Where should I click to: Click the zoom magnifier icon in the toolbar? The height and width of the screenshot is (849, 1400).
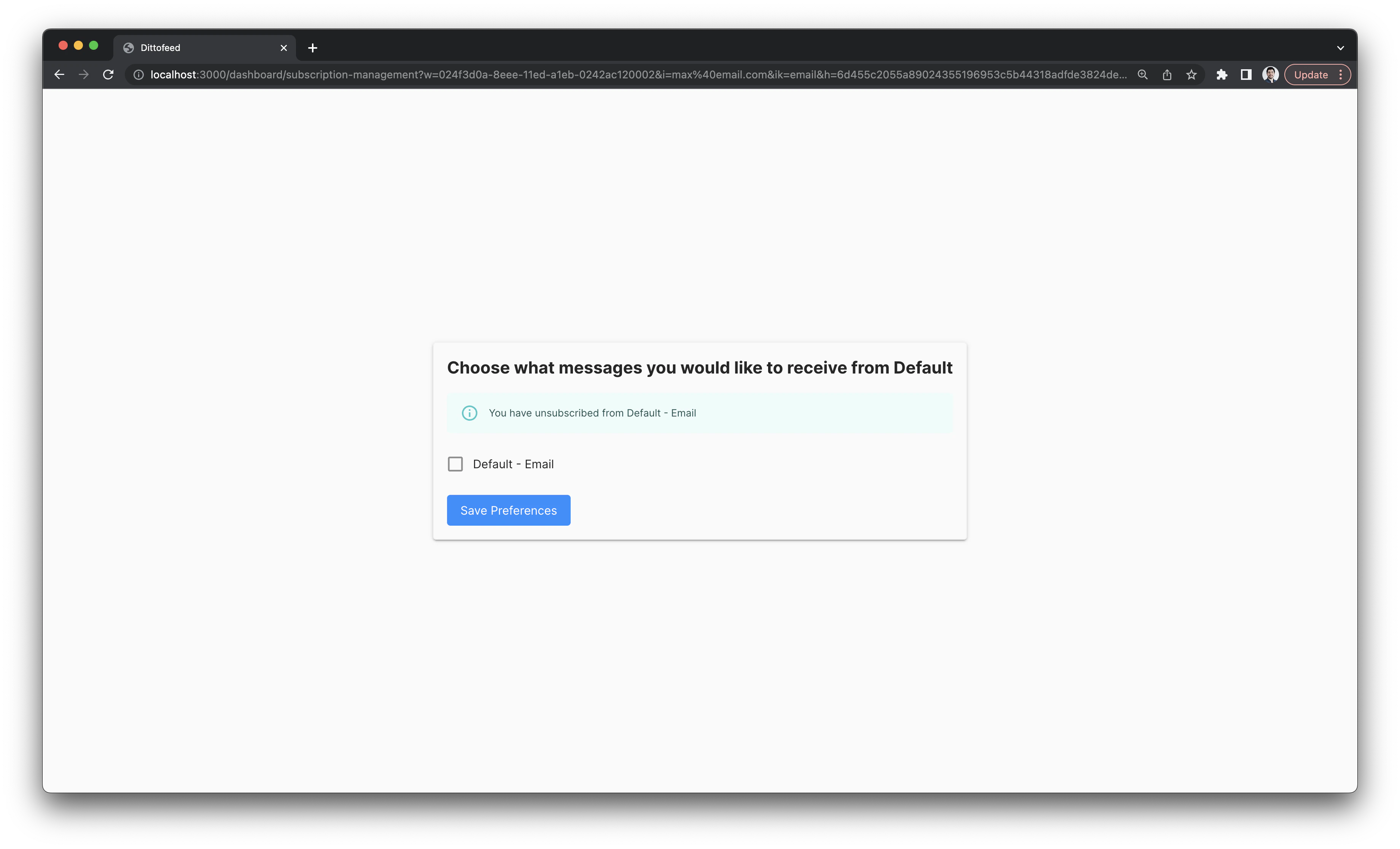[1142, 75]
